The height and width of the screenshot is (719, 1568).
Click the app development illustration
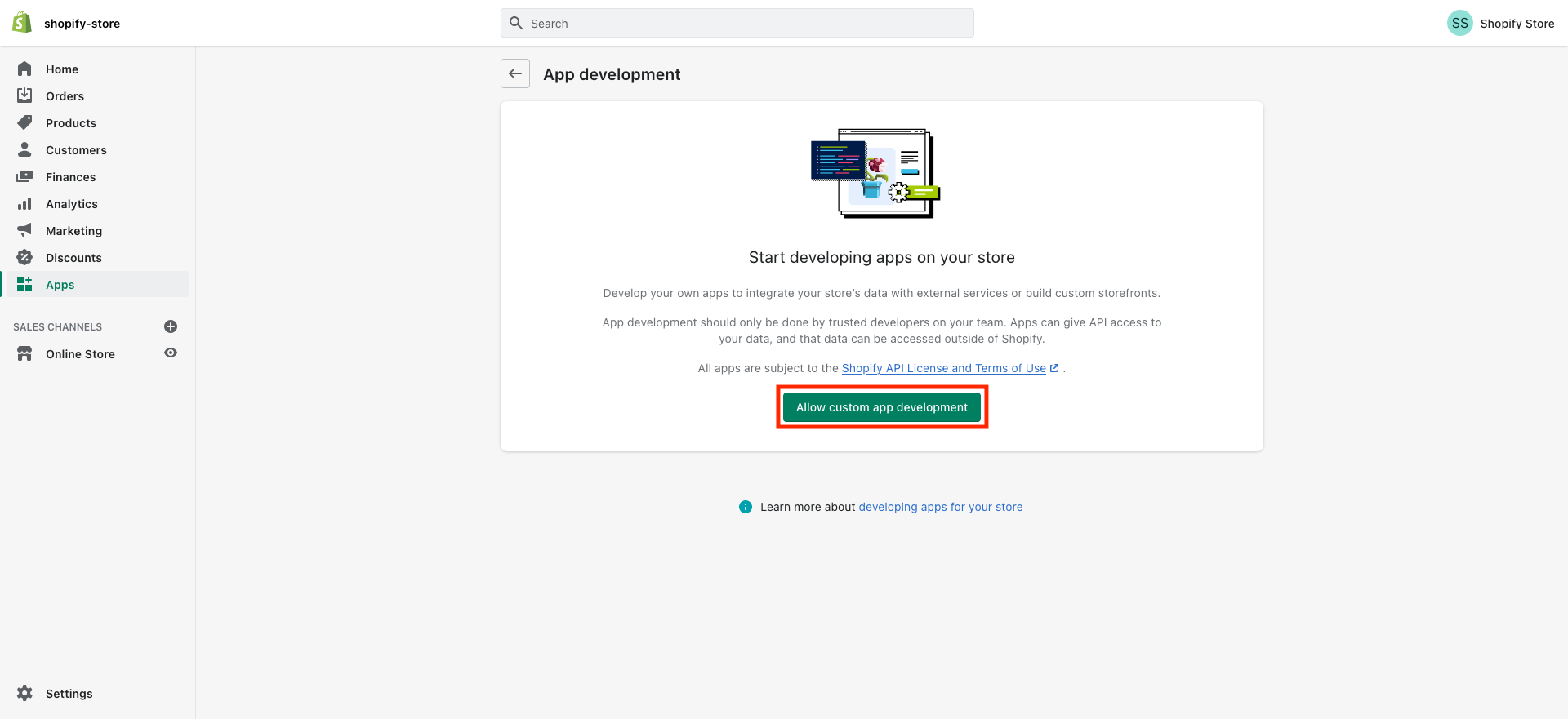point(875,173)
